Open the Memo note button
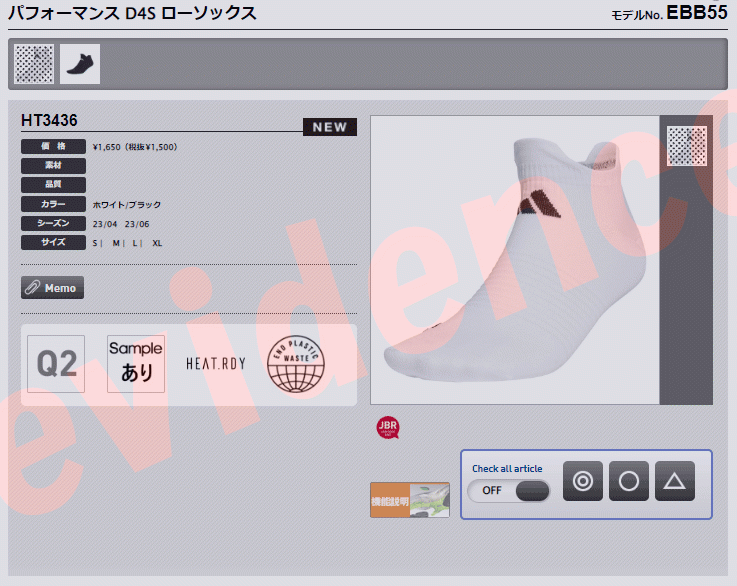Screen dimensions: 737x586 pos(53,288)
